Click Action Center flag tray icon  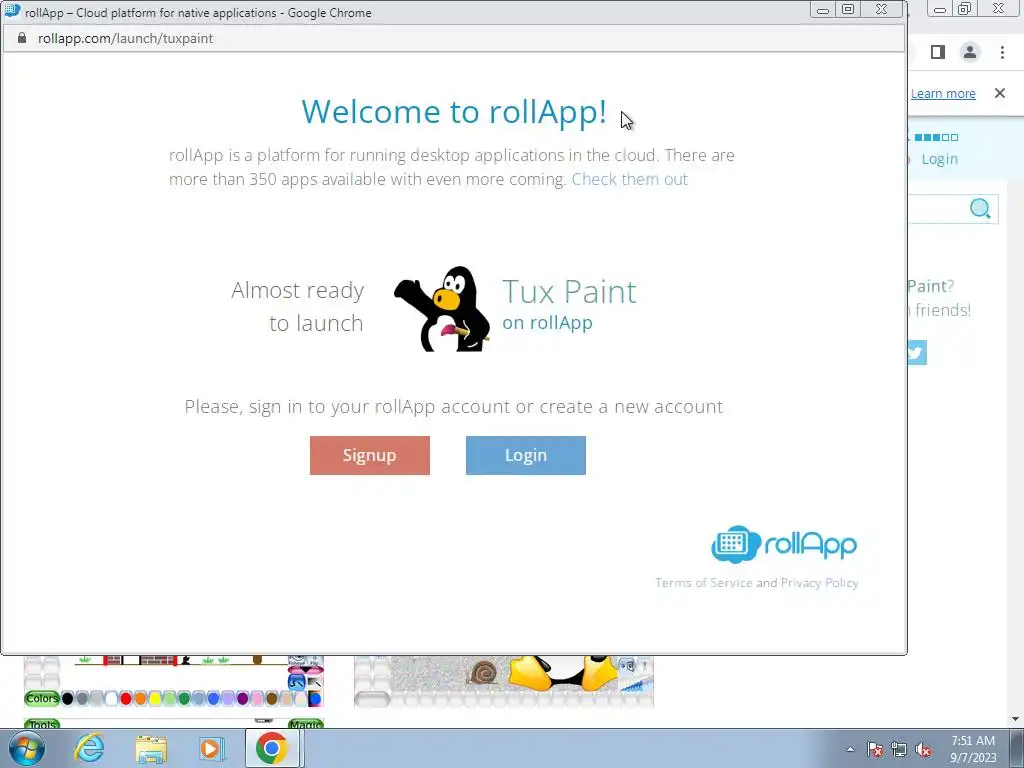pyautogui.click(x=875, y=749)
